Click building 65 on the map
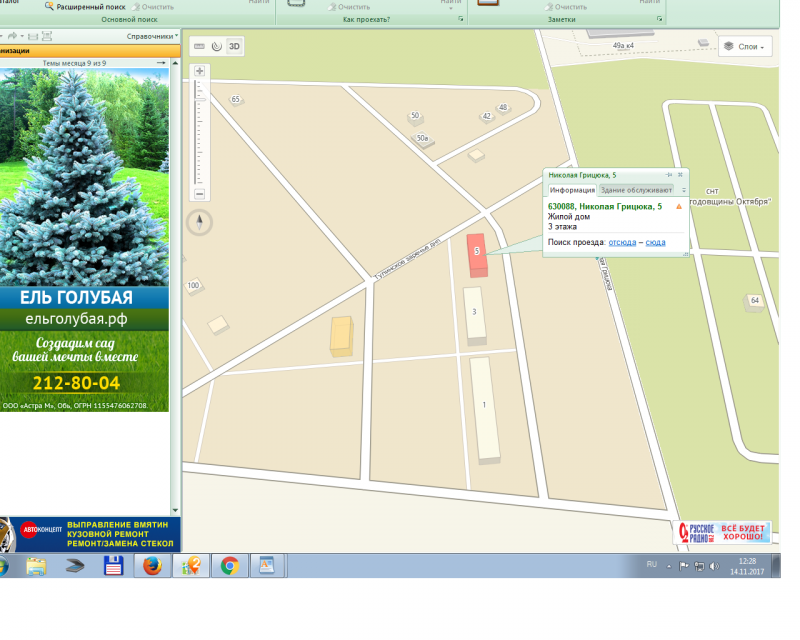The image size is (800, 640). point(236,100)
